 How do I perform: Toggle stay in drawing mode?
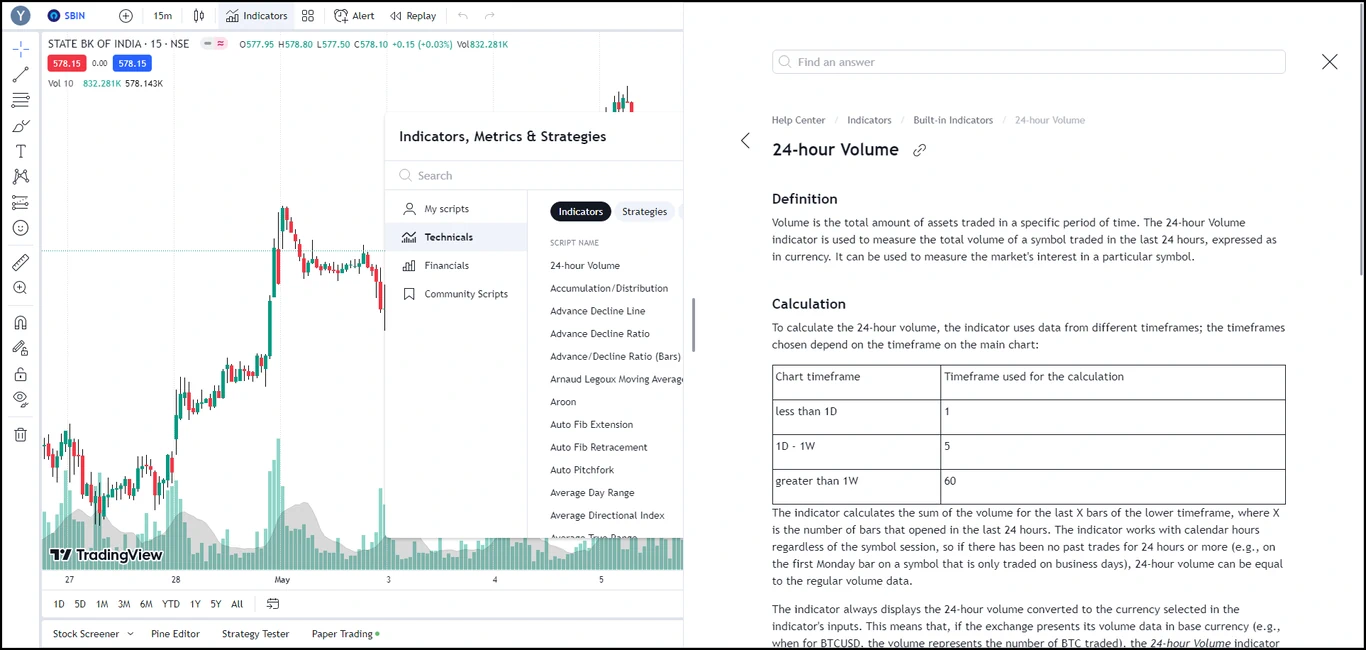[x=21, y=348]
